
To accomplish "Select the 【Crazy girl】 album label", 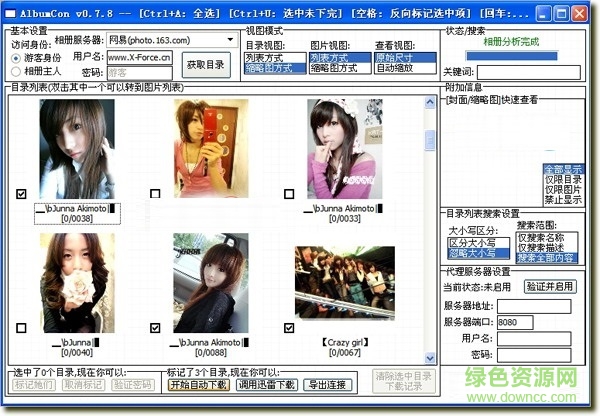I will pos(345,342).
